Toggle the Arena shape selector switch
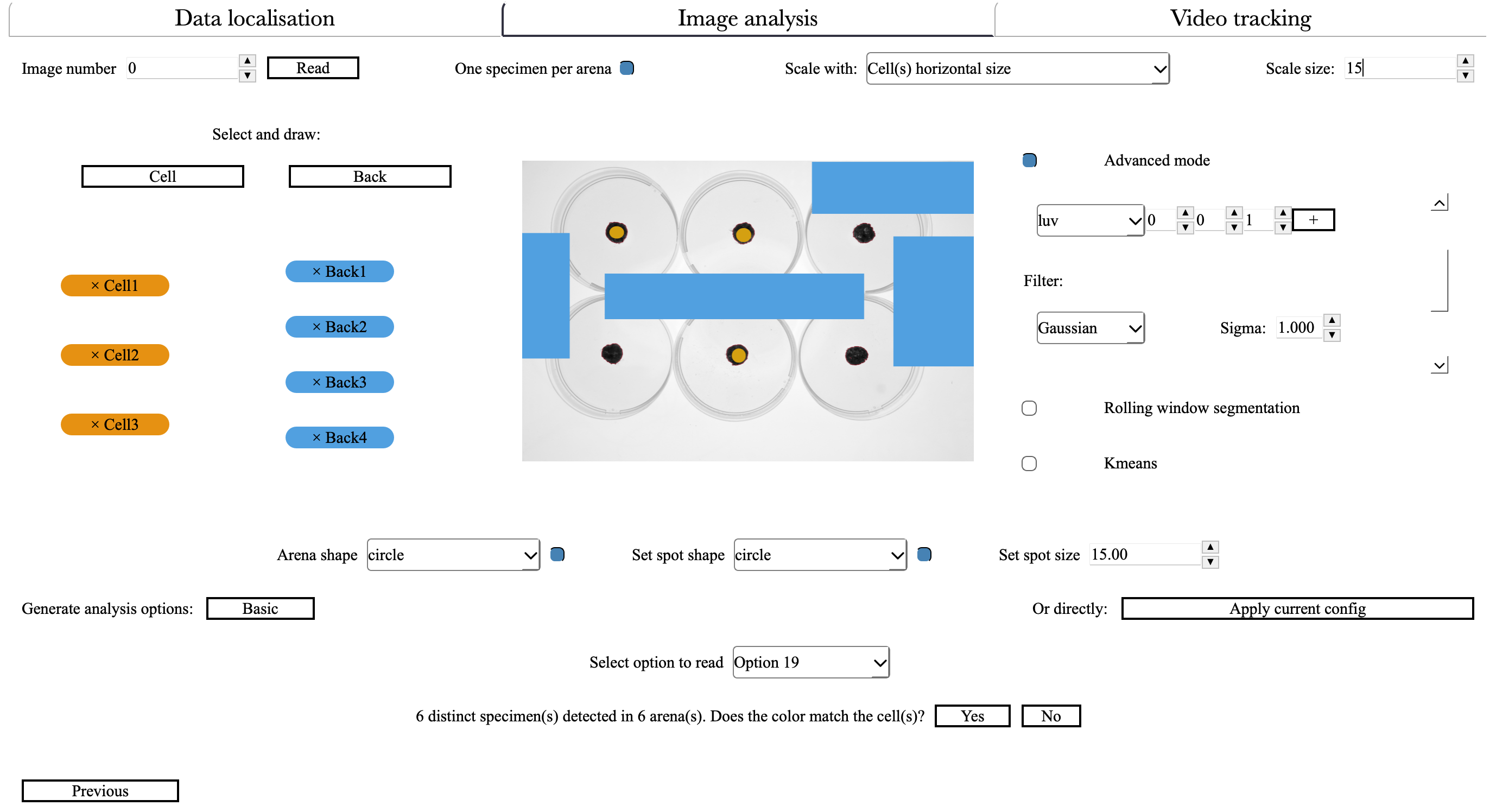The width and height of the screenshot is (1496, 812). click(x=557, y=555)
